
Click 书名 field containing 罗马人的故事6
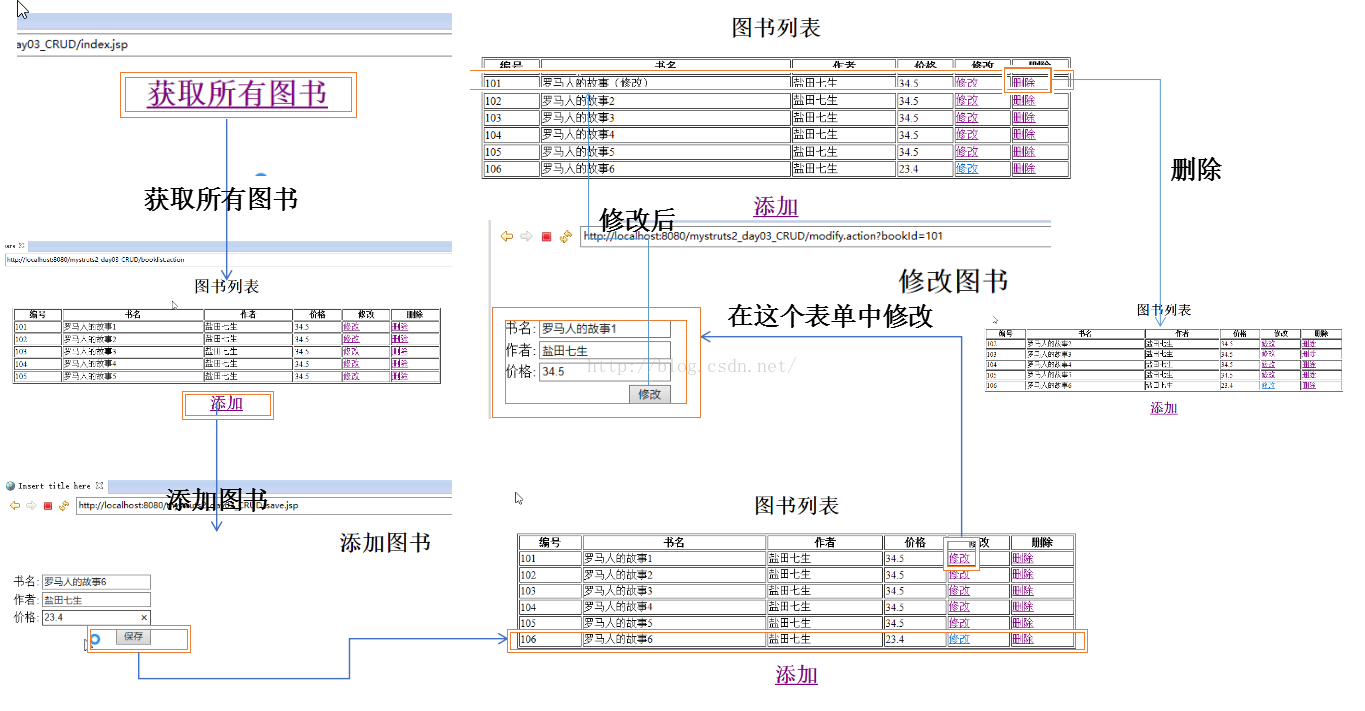coord(96,582)
